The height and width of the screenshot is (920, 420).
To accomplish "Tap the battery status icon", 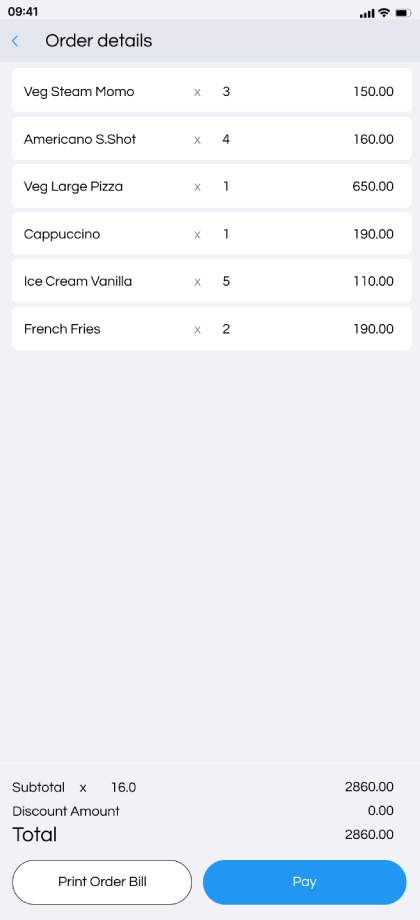I will [x=403, y=12].
